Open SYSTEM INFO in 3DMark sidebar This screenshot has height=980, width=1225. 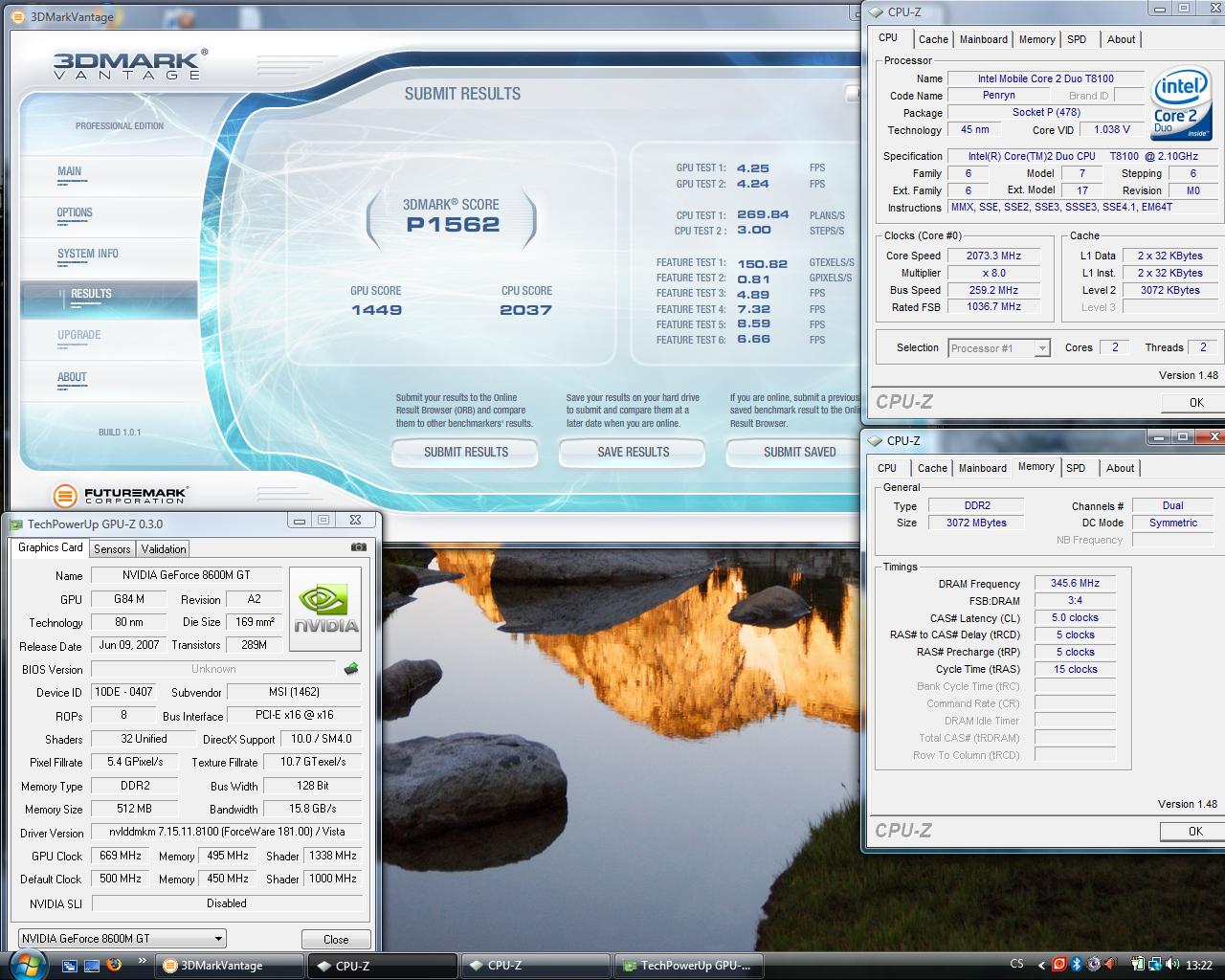pos(88,255)
